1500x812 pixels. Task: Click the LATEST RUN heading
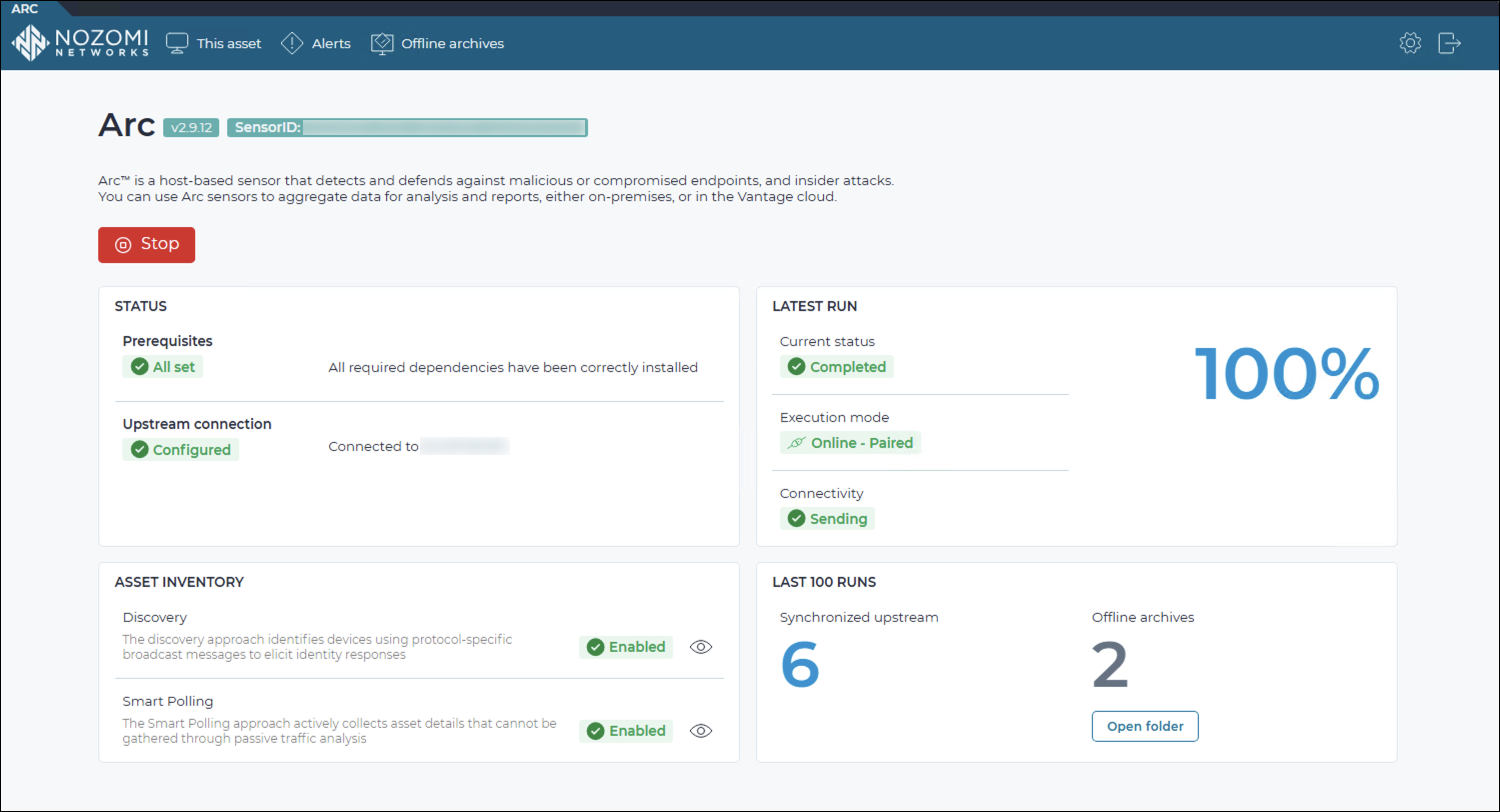[814, 306]
